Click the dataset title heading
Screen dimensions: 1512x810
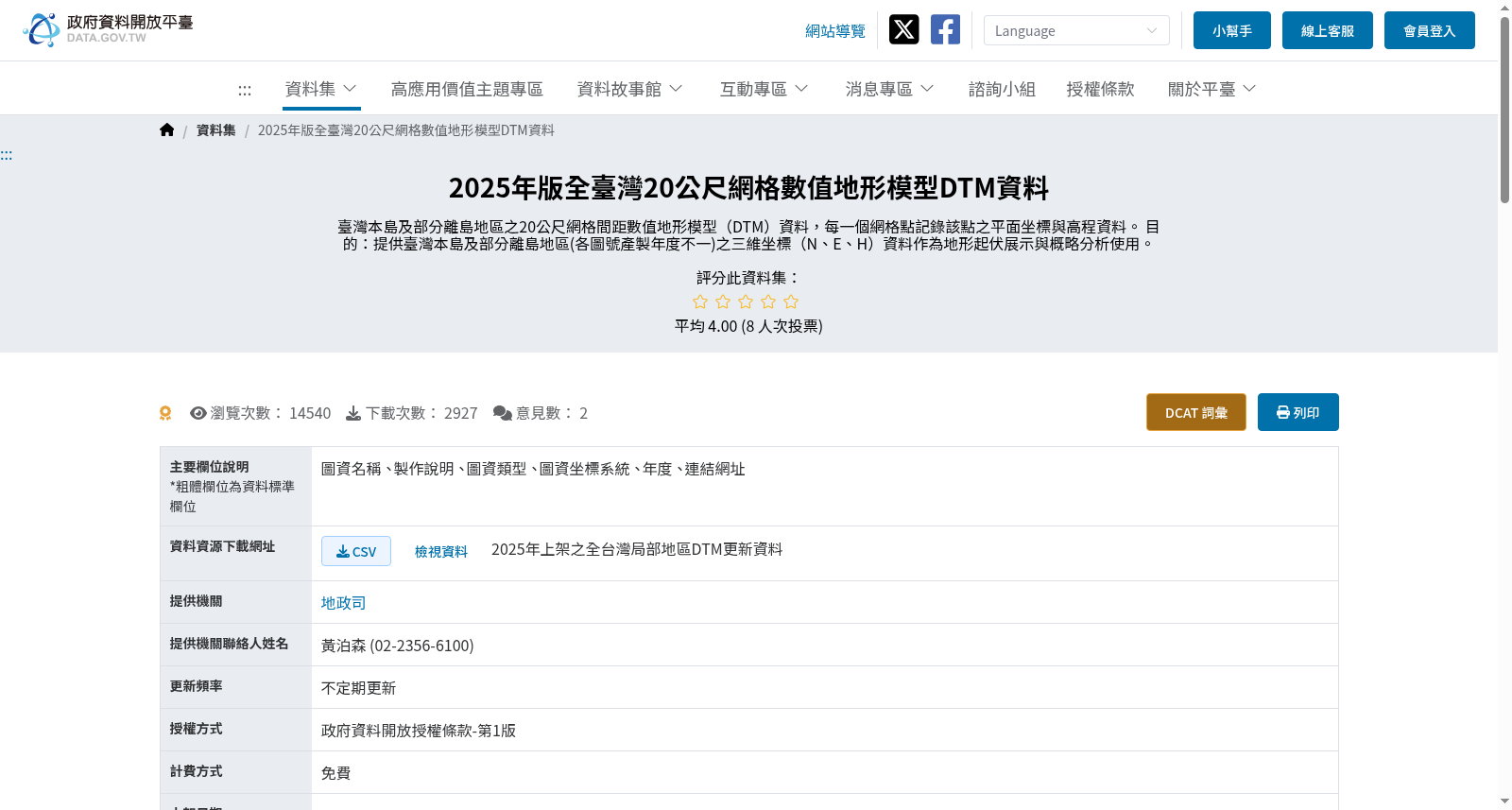click(x=748, y=188)
